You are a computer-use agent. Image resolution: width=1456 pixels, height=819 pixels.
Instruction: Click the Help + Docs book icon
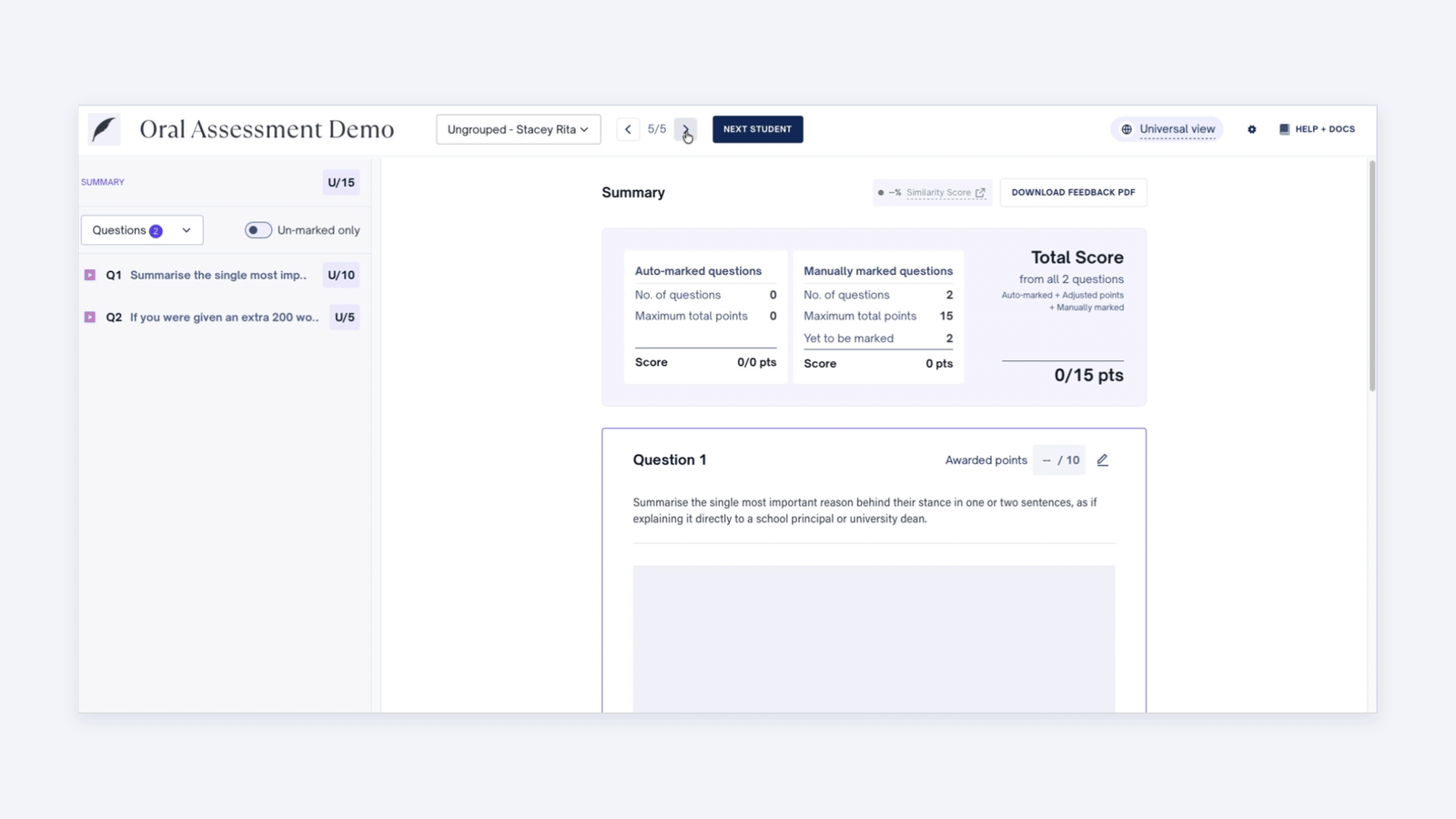pyautogui.click(x=1284, y=129)
